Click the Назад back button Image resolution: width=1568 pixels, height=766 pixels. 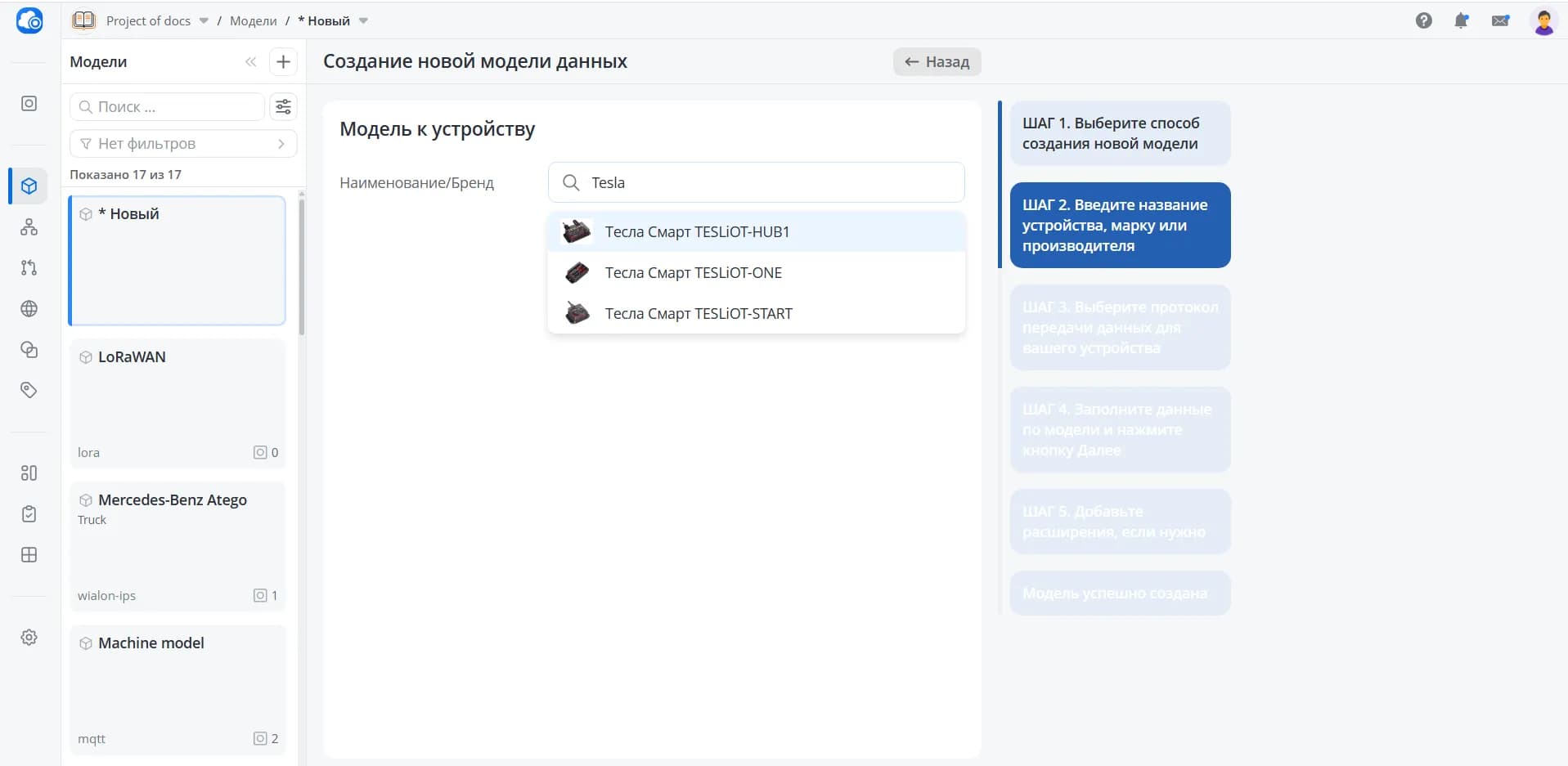[x=937, y=61]
